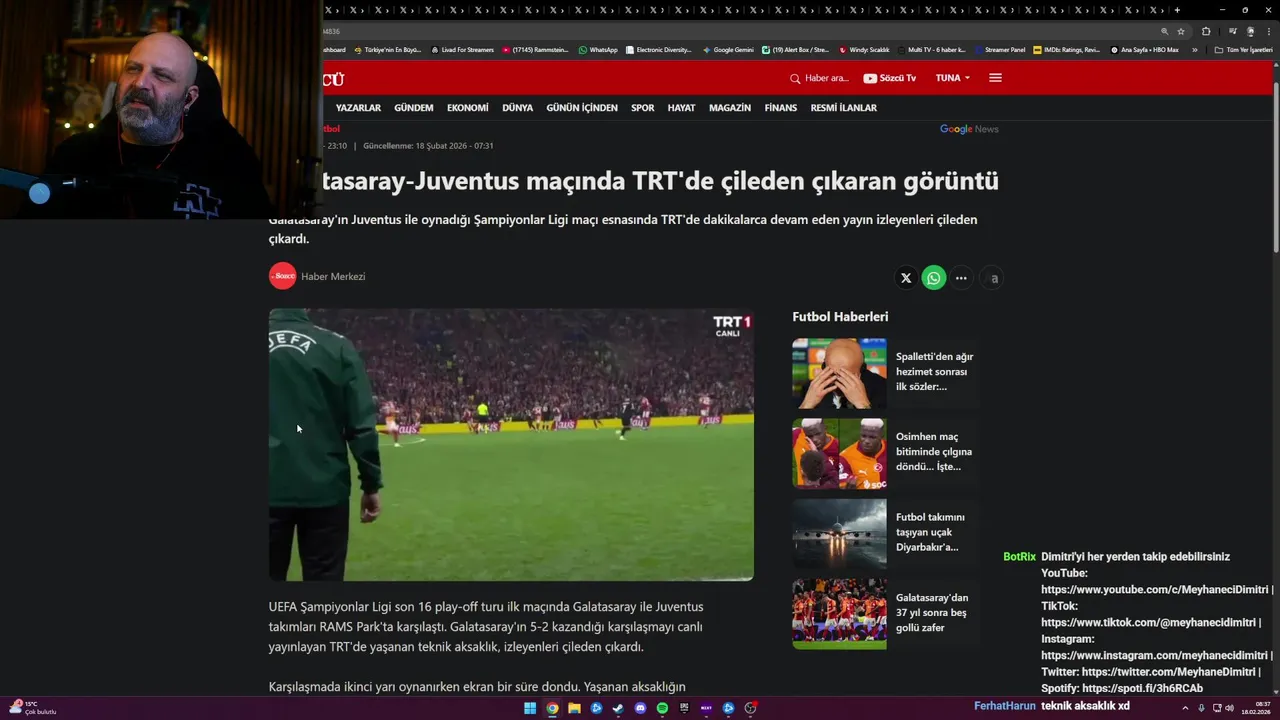Click Haber Merkezi author link
1280x720 pixels.
pos(333,277)
